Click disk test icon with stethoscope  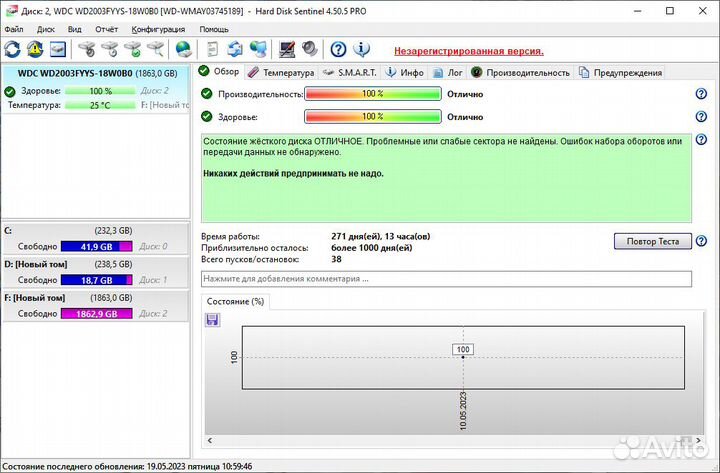[86, 49]
